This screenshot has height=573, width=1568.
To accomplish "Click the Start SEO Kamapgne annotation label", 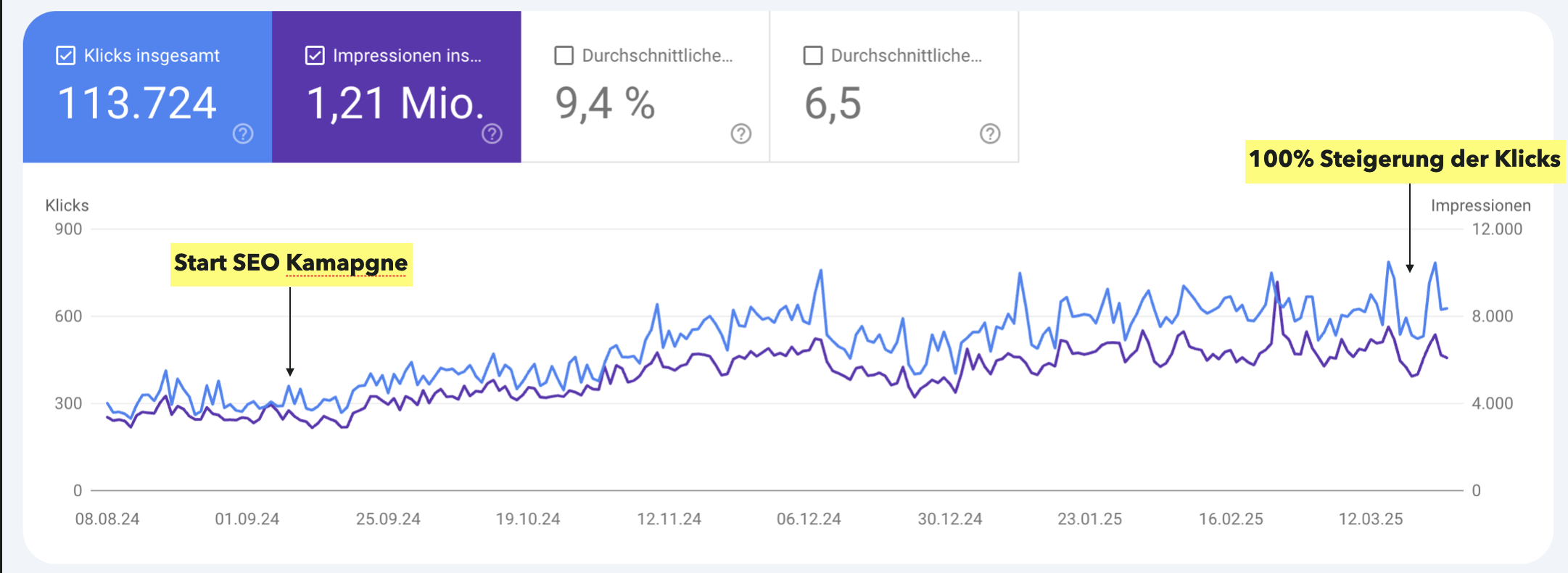I will tap(291, 263).
